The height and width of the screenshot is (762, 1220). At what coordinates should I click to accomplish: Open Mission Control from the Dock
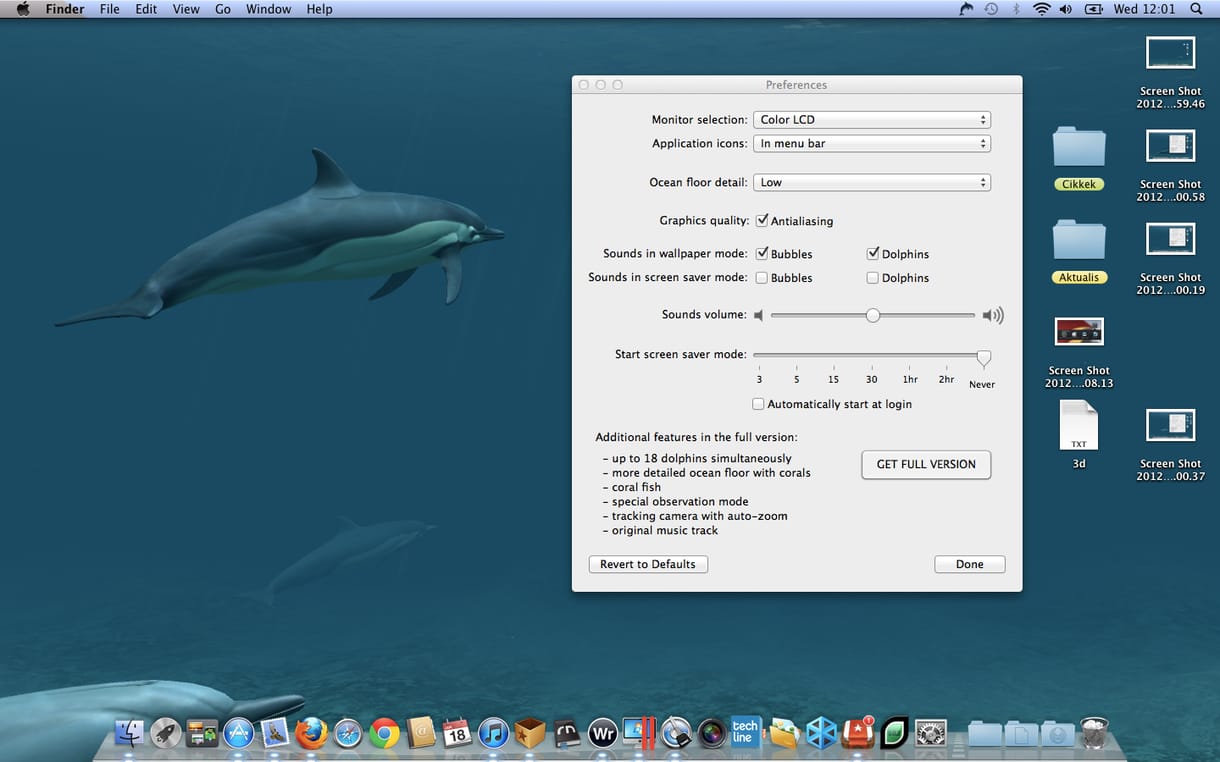[x=203, y=734]
